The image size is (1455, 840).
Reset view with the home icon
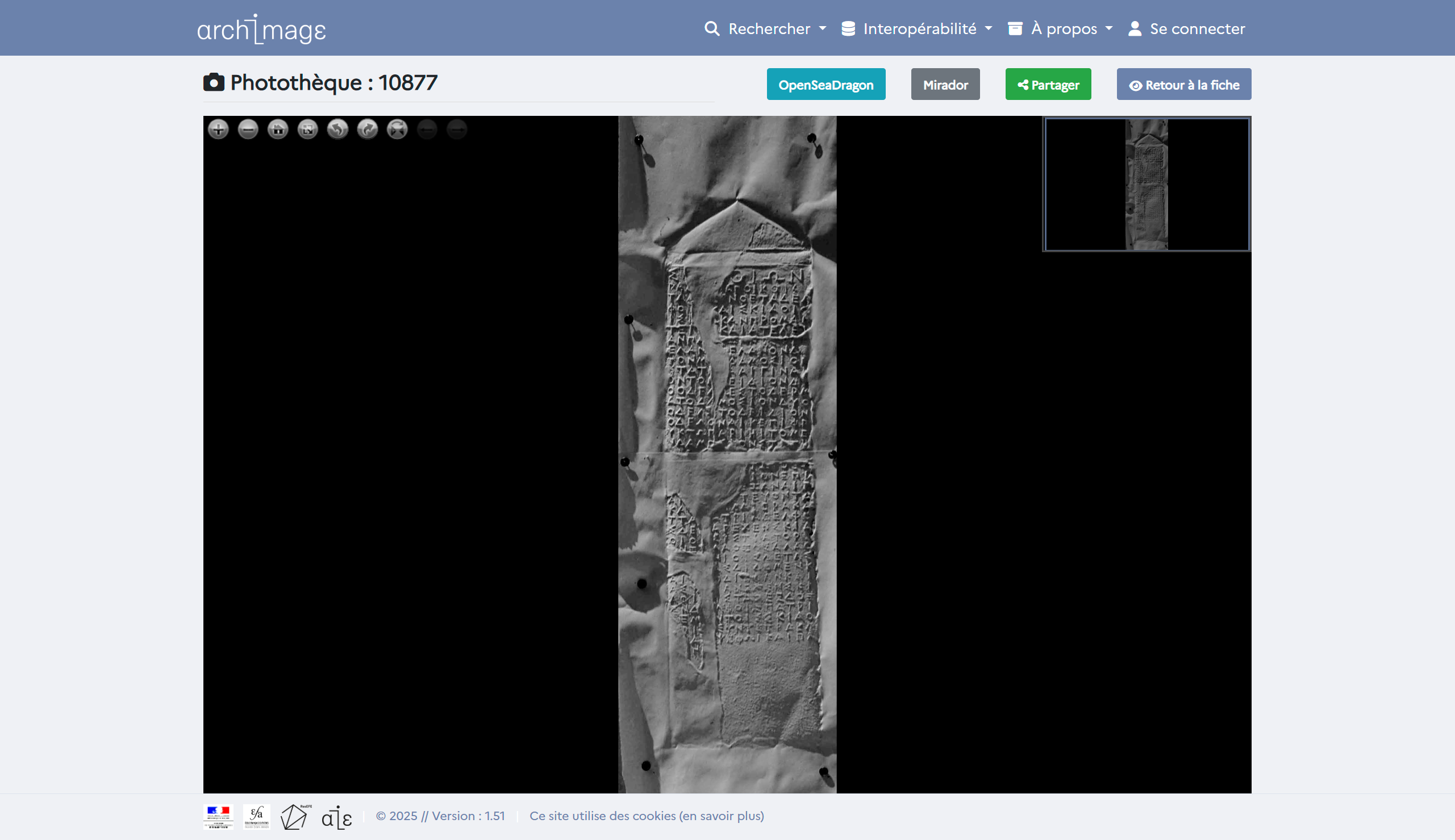tap(278, 129)
